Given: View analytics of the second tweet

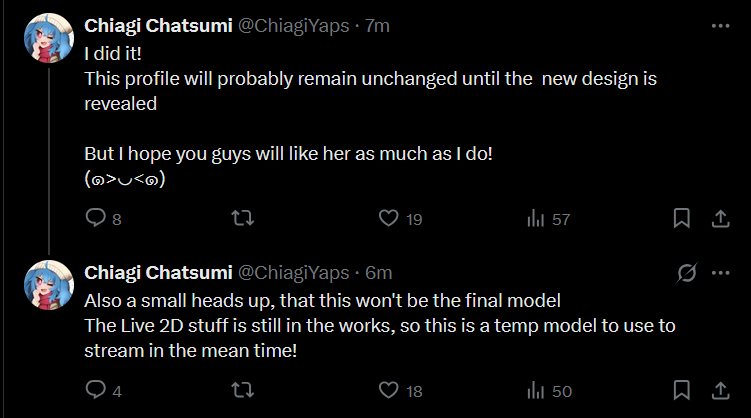Looking at the screenshot, I should point(534,390).
